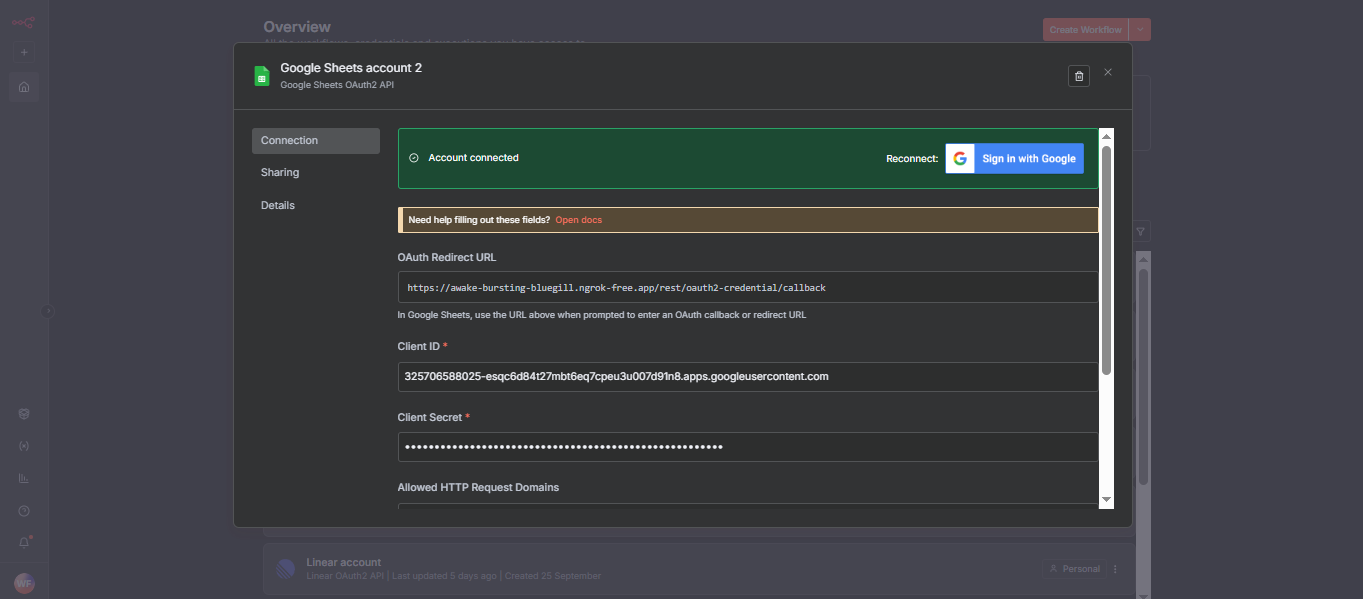
Task: Open Overview via the home icon
Action: (23, 87)
